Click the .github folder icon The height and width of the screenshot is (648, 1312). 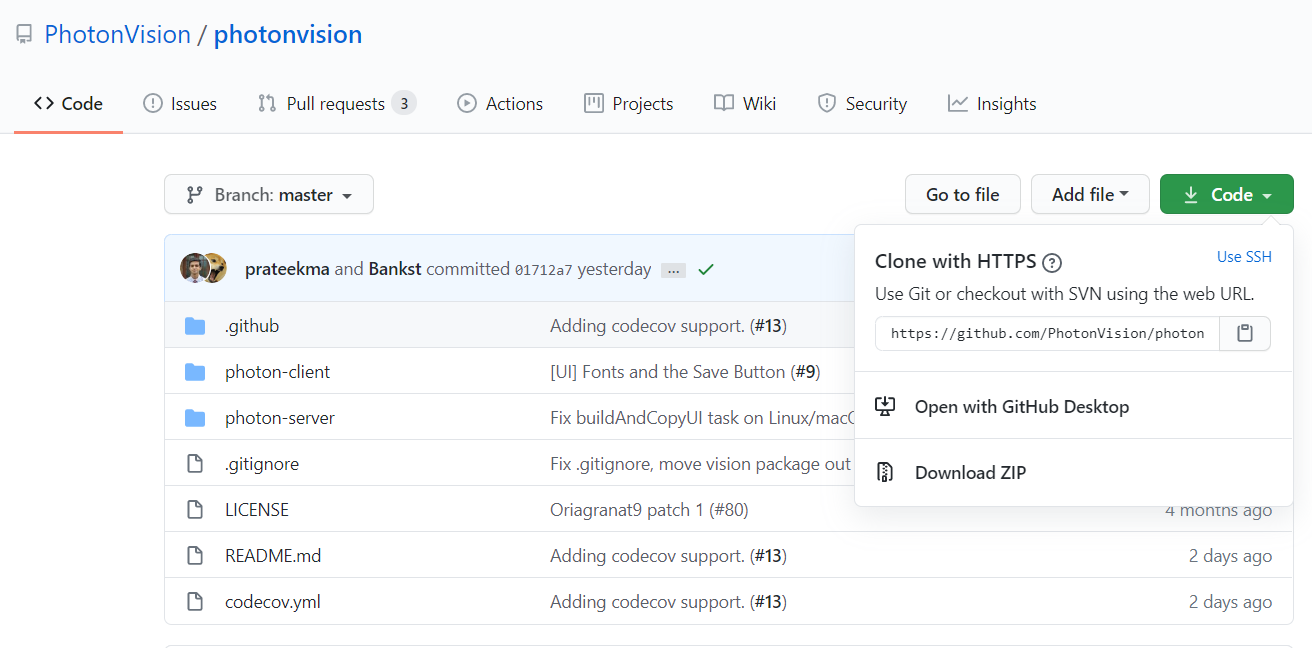pyautogui.click(x=195, y=326)
